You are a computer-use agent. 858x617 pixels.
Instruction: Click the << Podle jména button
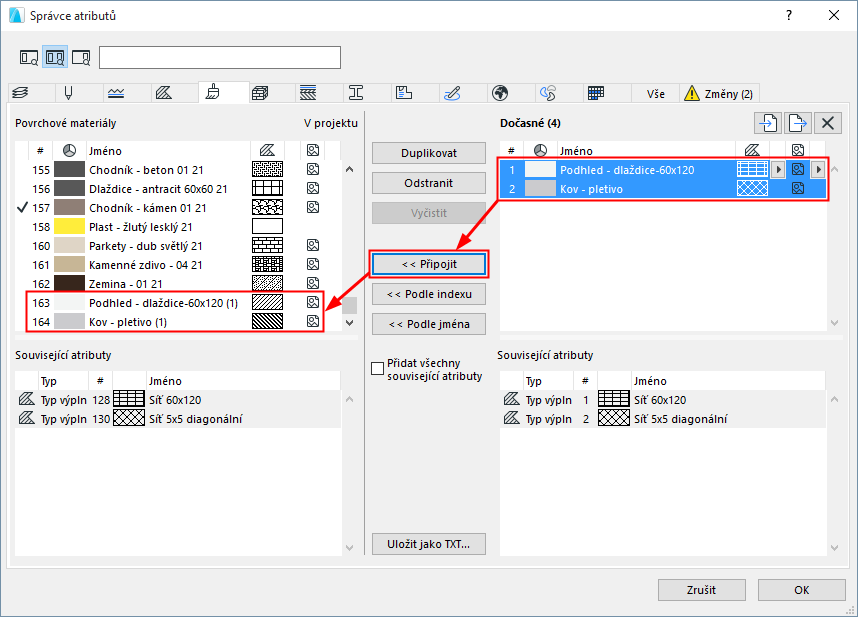(429, 324)
